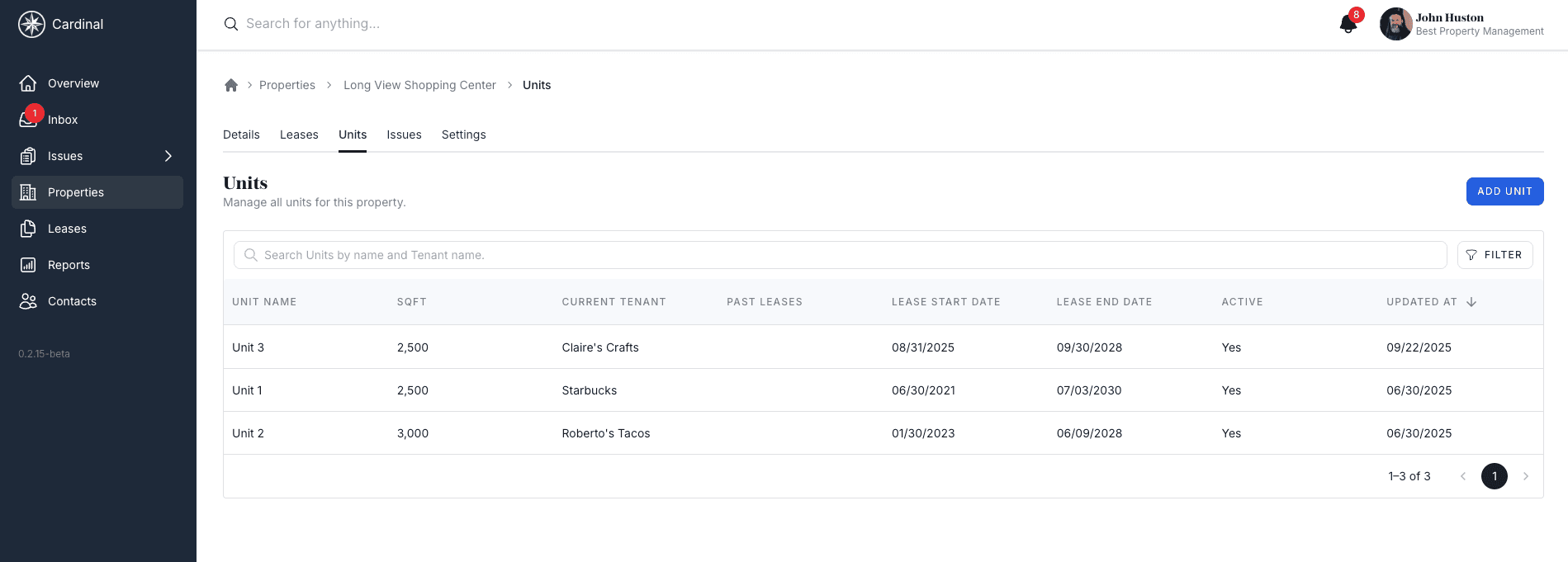
Task: Click the Contacts people icon
Action: click(28, 301)
